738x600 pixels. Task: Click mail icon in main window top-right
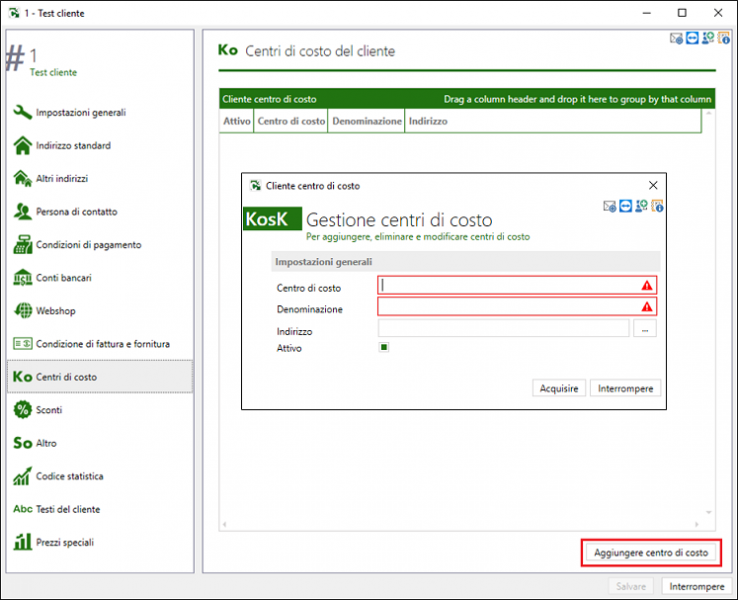(x=676, y=38)
